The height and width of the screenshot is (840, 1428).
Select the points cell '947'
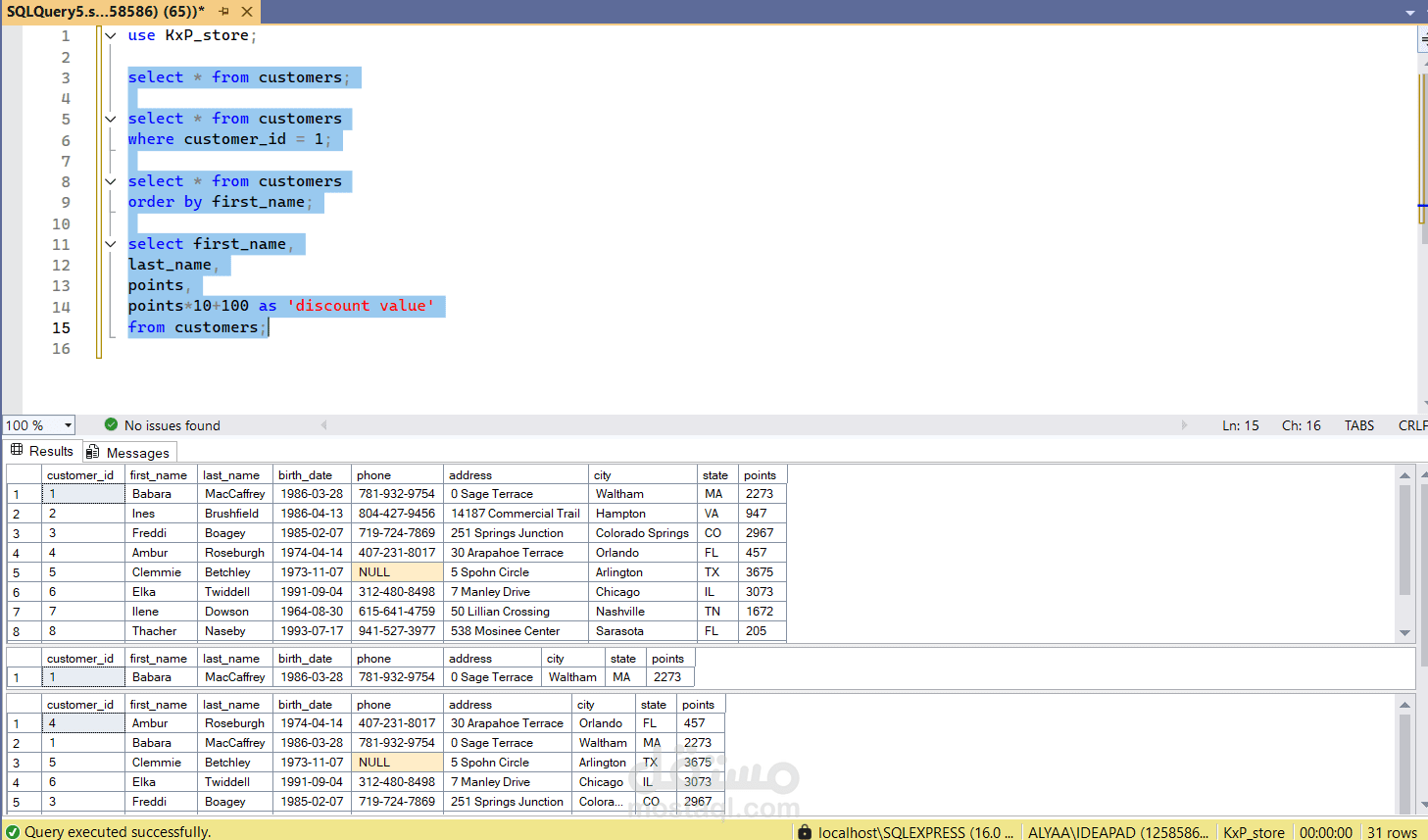pyautogui.click(x=763, y=514)
